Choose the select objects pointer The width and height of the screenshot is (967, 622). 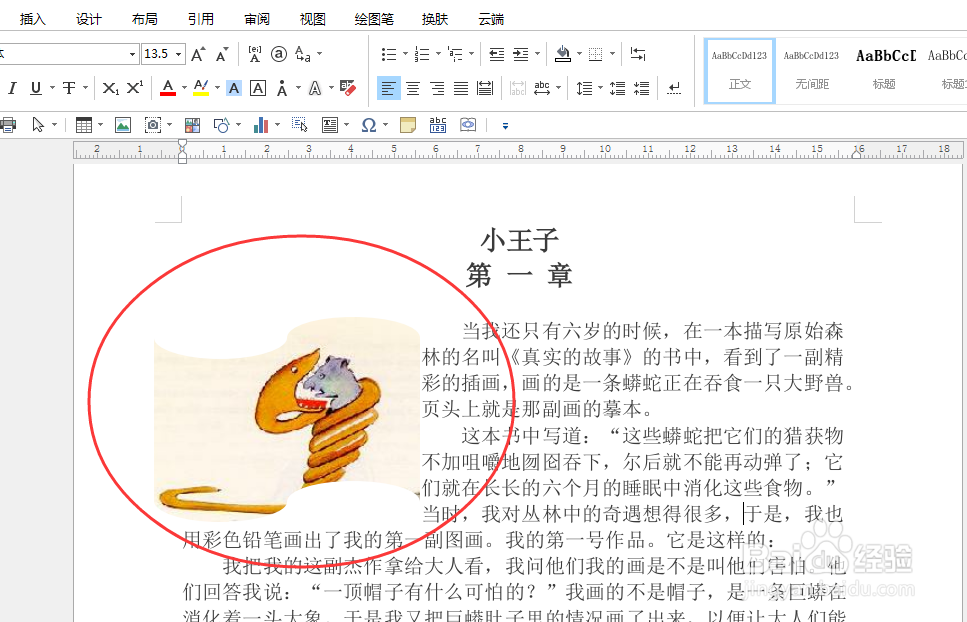(x=38, y=125)
